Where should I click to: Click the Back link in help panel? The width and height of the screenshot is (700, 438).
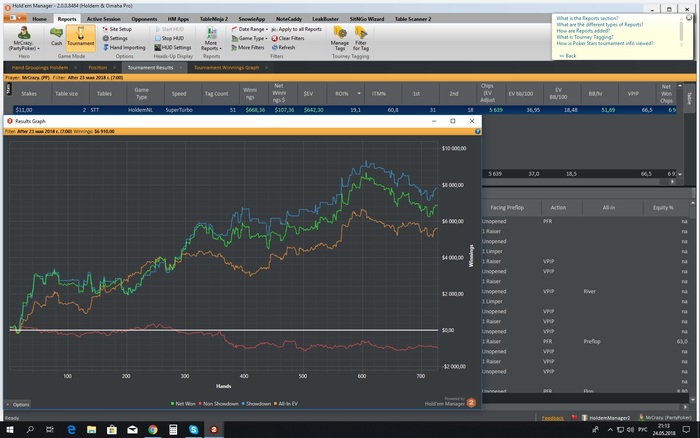click(568, 56)
